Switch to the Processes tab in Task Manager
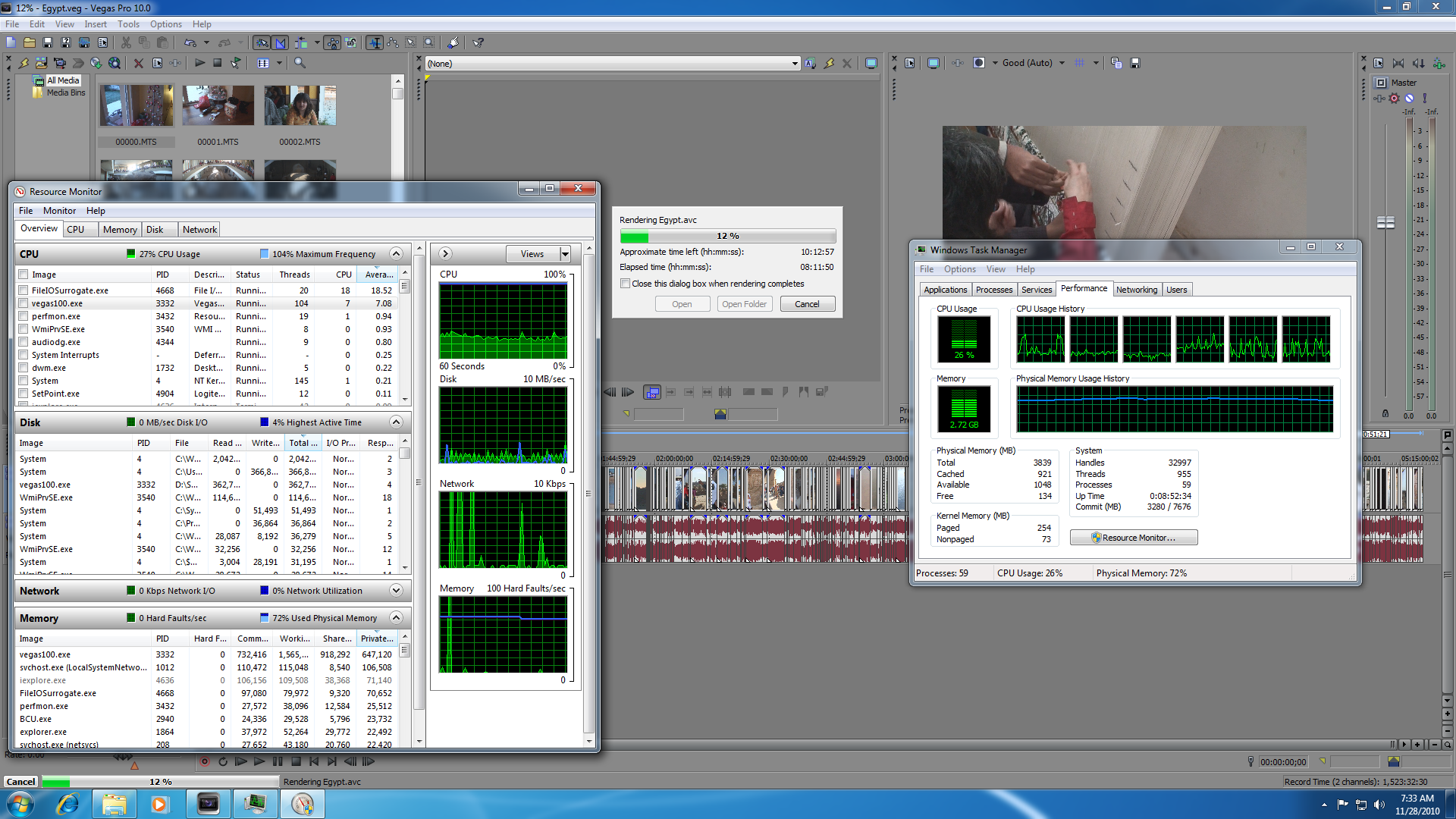 (994, 290)
